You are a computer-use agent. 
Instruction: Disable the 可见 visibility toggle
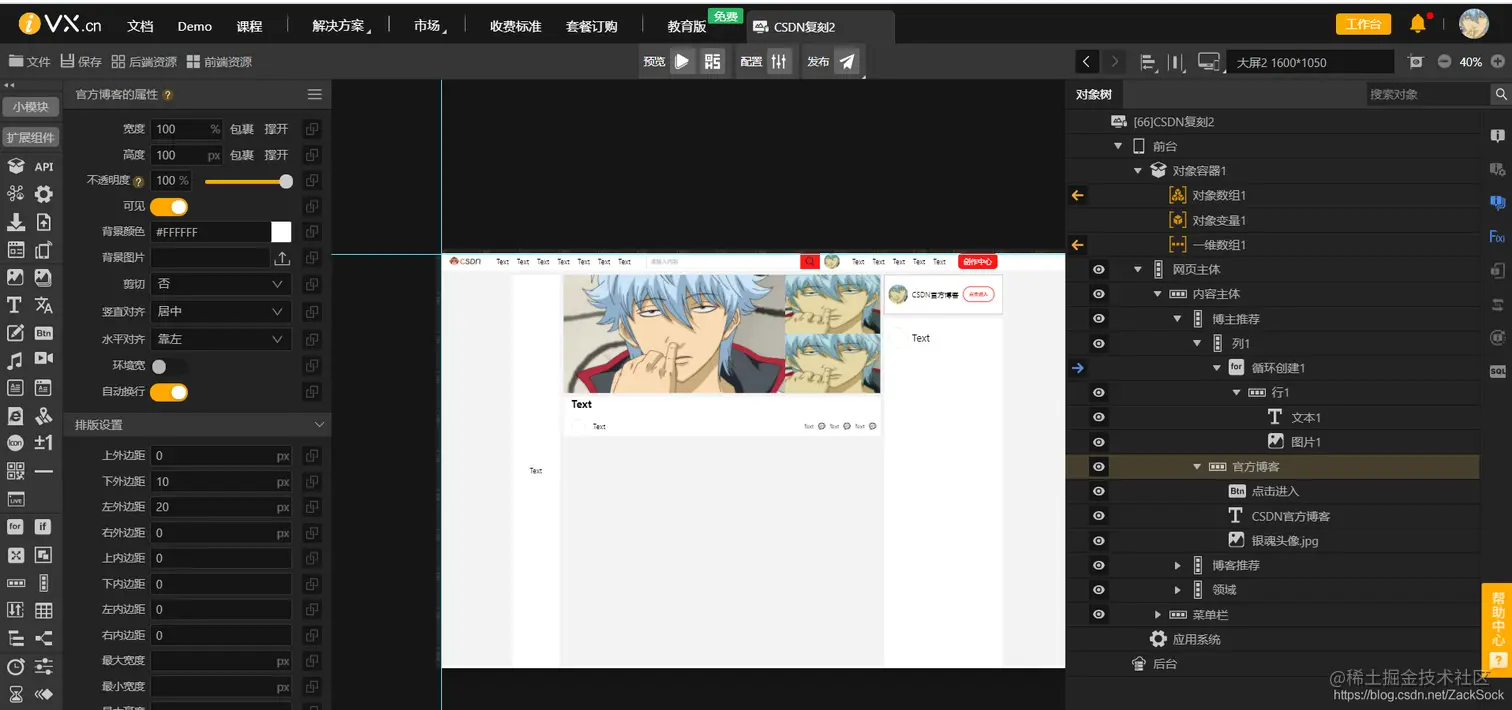coord(169,206)
